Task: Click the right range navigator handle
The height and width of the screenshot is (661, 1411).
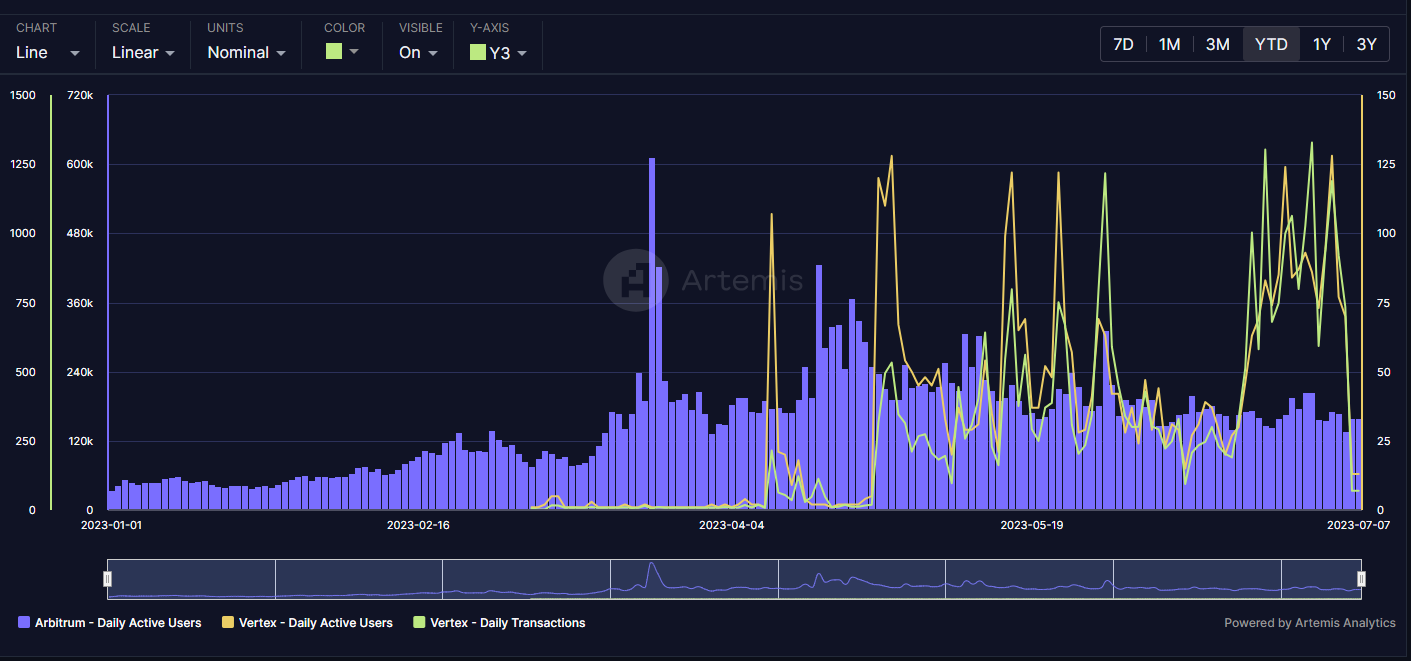Action: tap(1361, 579)
